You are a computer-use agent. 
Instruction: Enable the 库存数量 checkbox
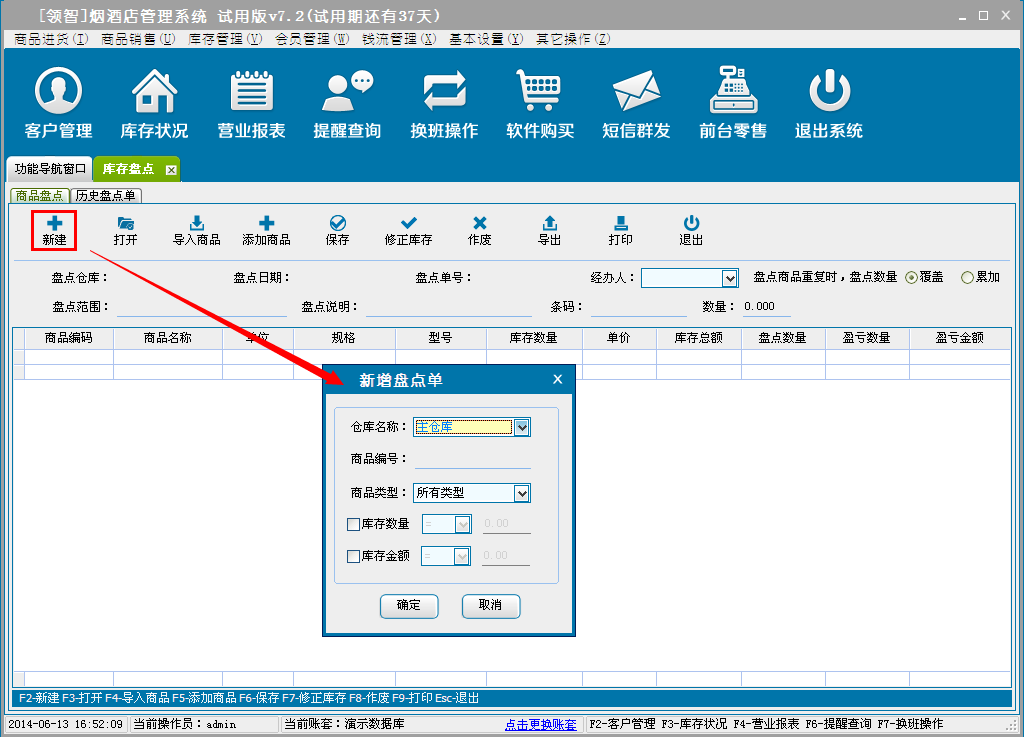click(x=353, y=524)
